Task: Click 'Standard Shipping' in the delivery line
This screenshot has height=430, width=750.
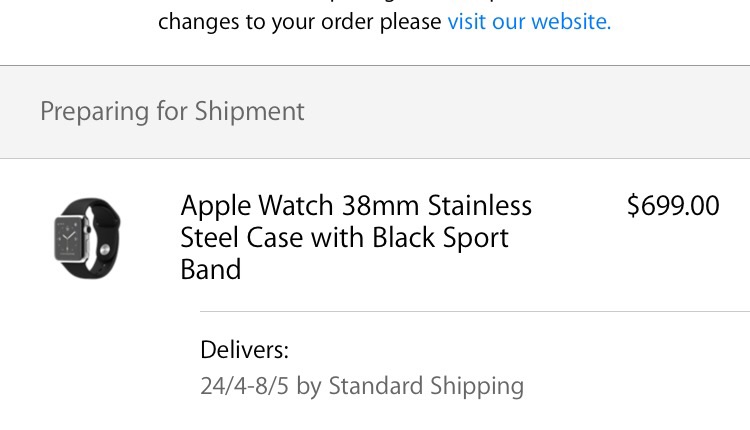Action: (x=426, y=386)
